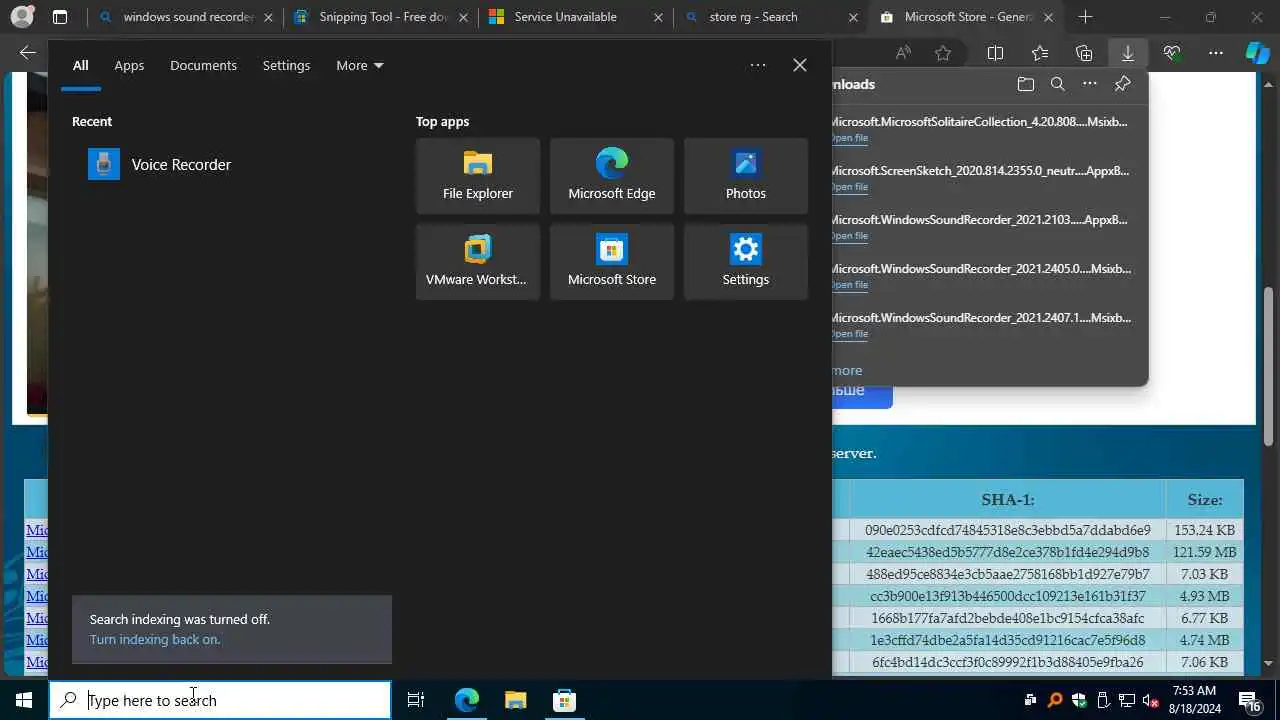Click the SHA-1 column header
The height and width of the screenshot is (720, 1280).
[x=1007, y=499]
